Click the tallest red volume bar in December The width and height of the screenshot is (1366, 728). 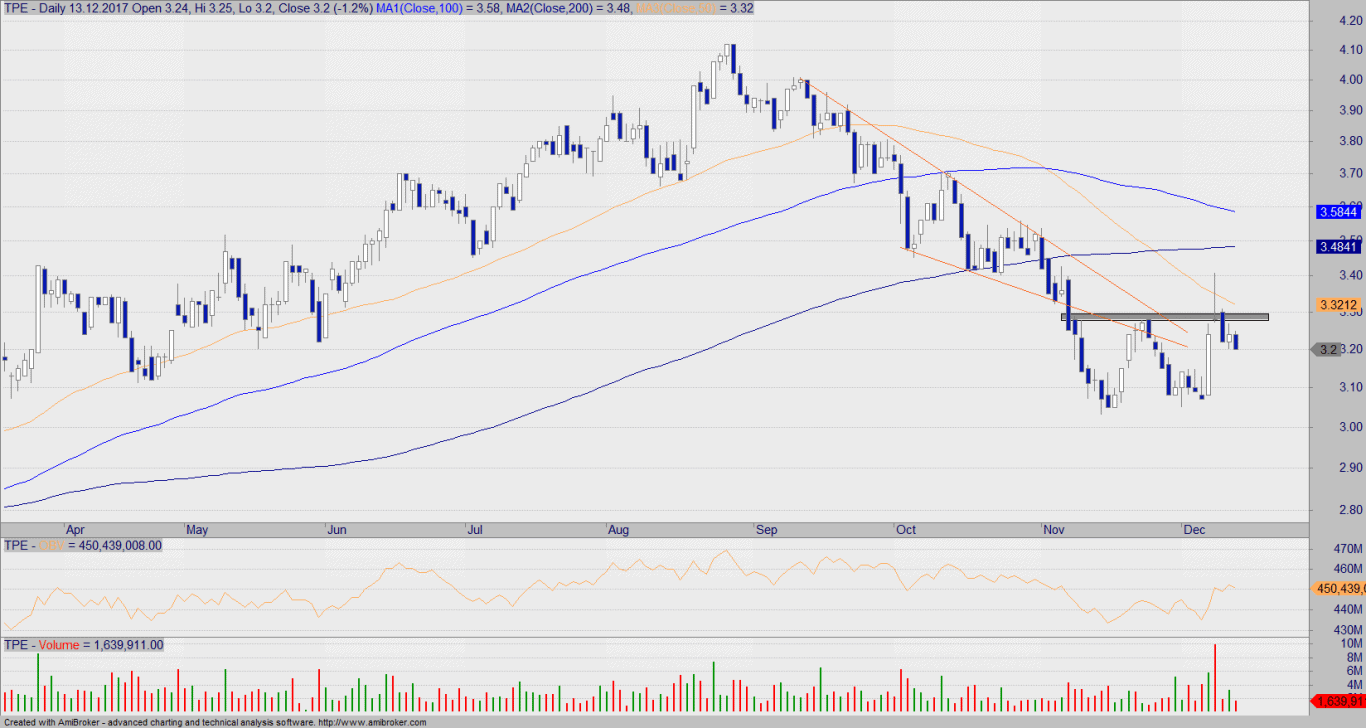pos(1214,678)
